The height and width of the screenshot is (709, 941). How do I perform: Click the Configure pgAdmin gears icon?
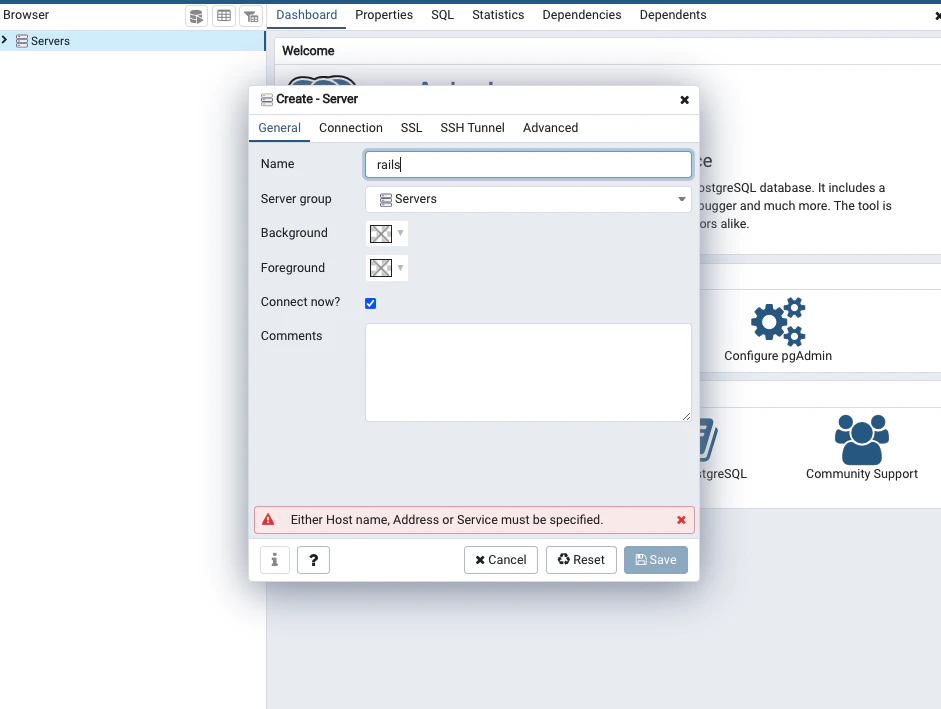point(778,321)
